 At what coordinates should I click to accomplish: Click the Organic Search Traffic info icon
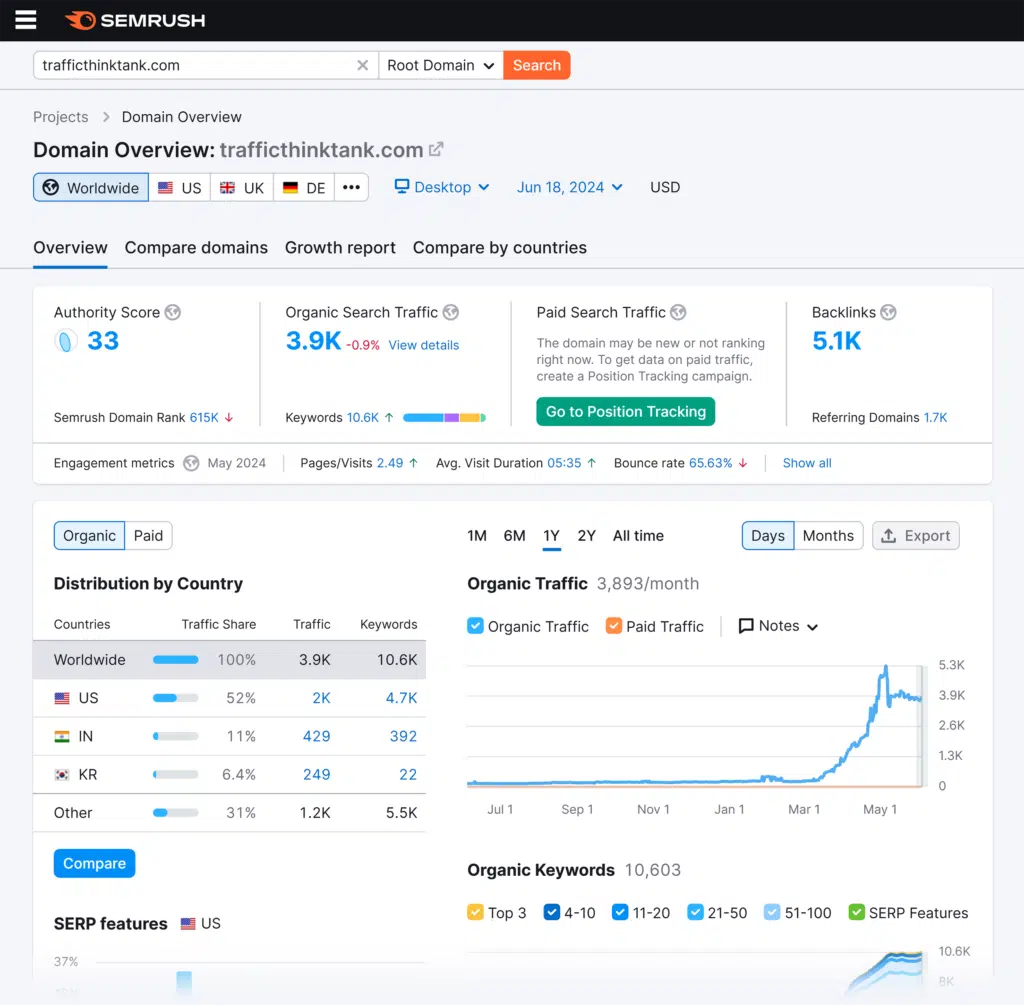[x=451, y=312]
